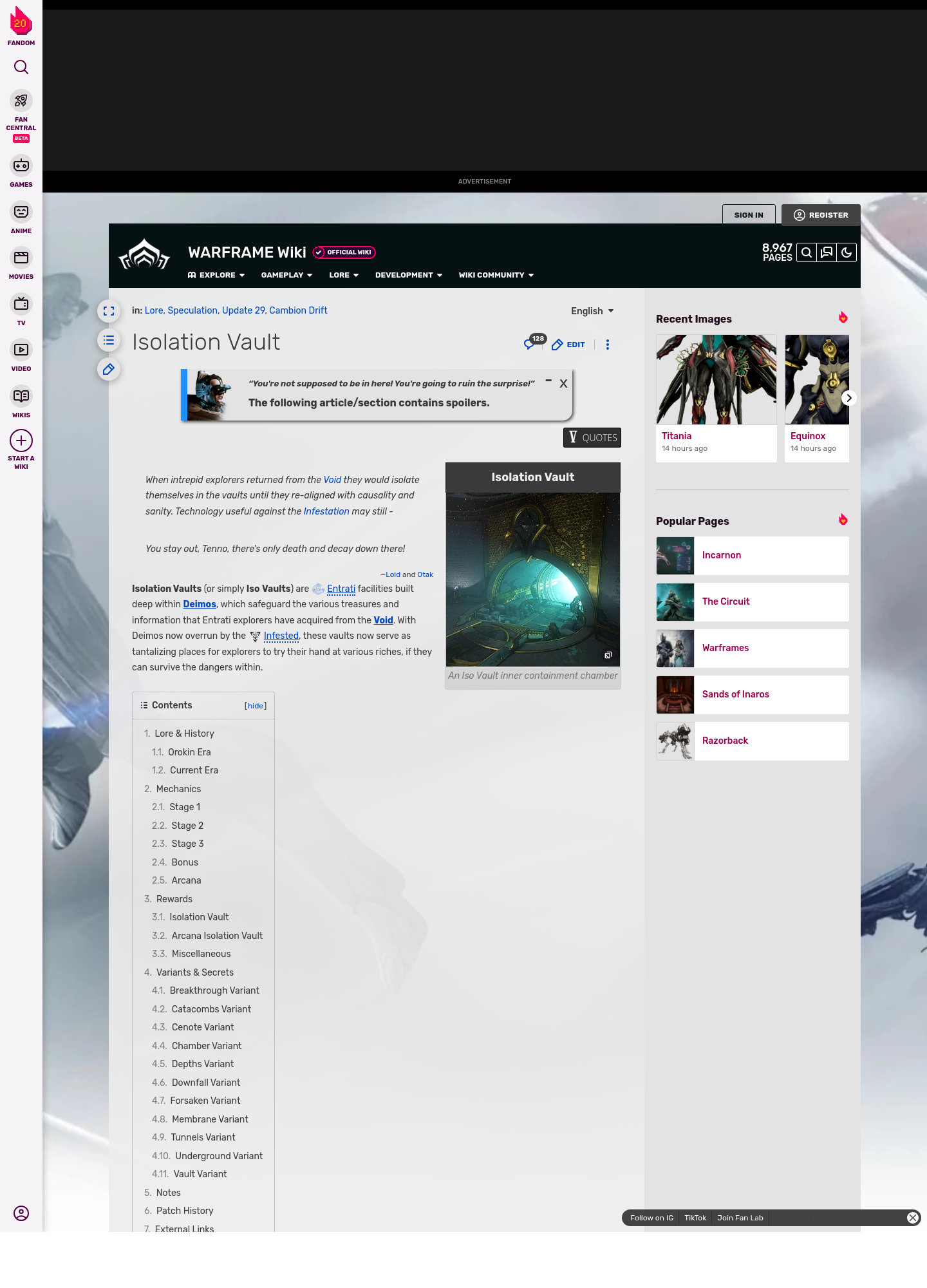Open Sands of Inaros popular page

[x=753, y=695]
